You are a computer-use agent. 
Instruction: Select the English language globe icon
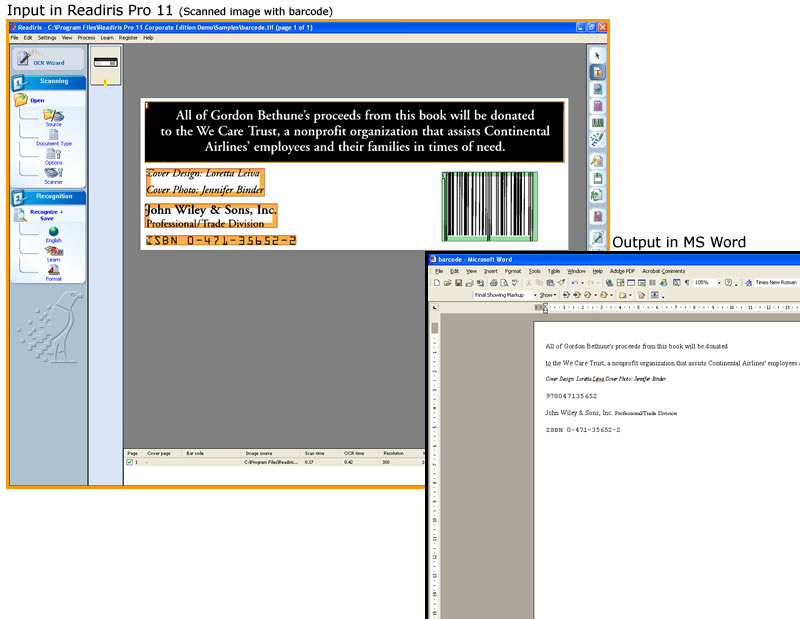pos(53,232)
